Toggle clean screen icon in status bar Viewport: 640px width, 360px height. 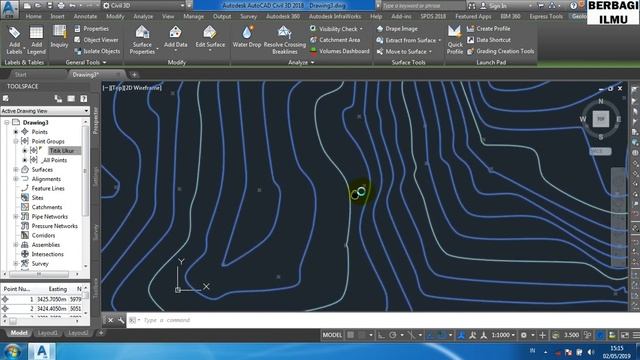[x=624, y=335]
